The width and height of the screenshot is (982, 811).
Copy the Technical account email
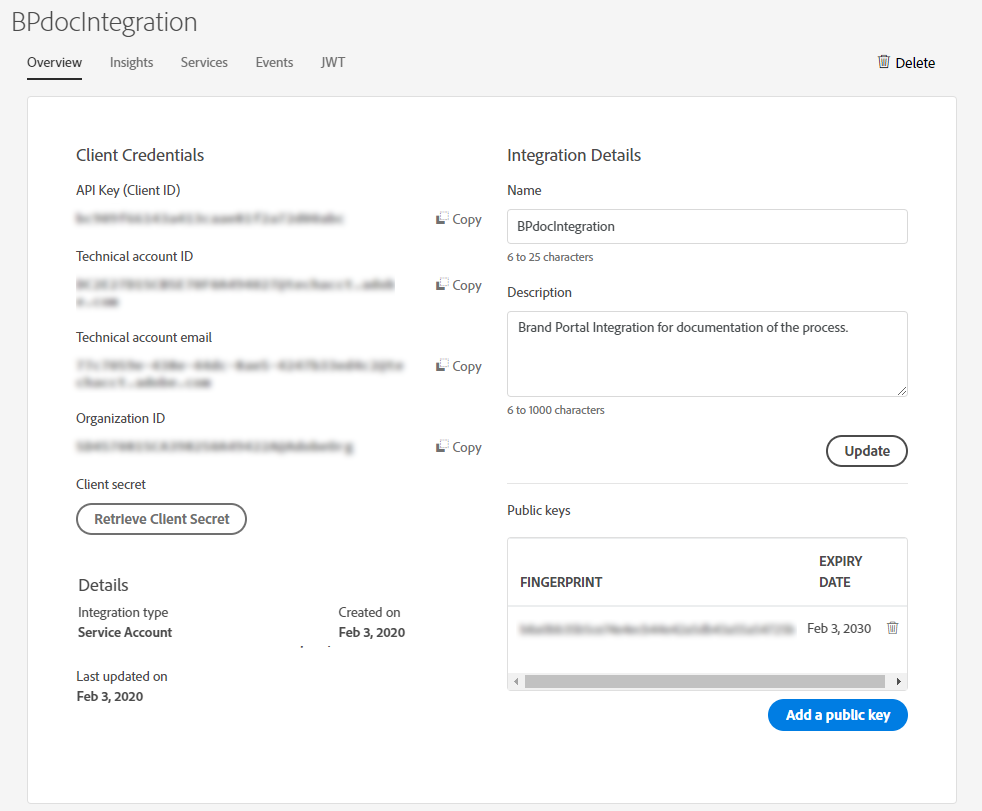pos(459,366)
